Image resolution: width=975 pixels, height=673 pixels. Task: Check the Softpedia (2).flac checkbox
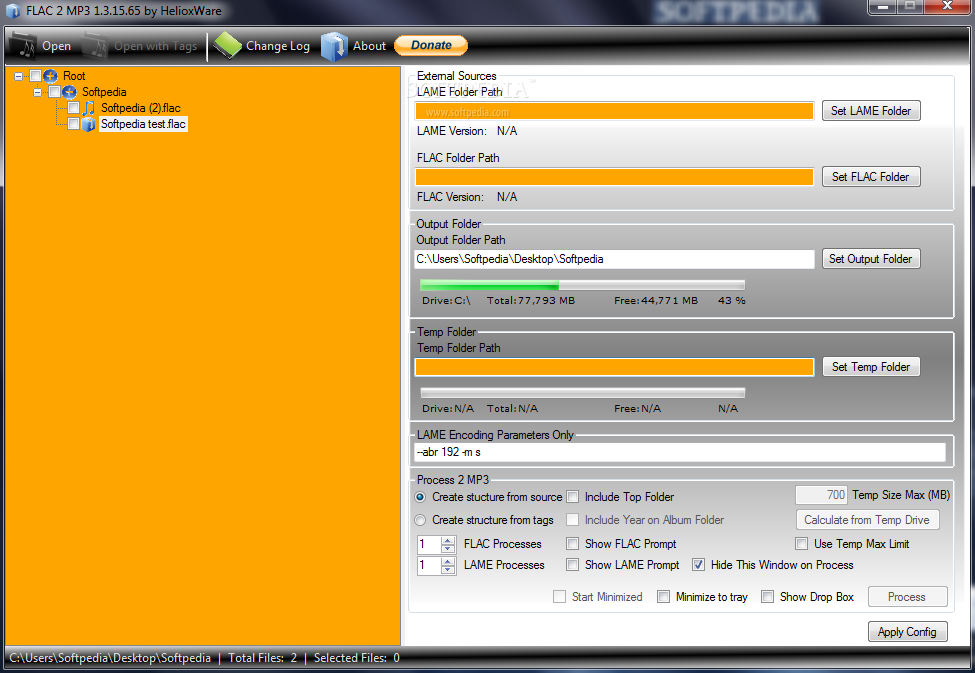coord(73,108)
